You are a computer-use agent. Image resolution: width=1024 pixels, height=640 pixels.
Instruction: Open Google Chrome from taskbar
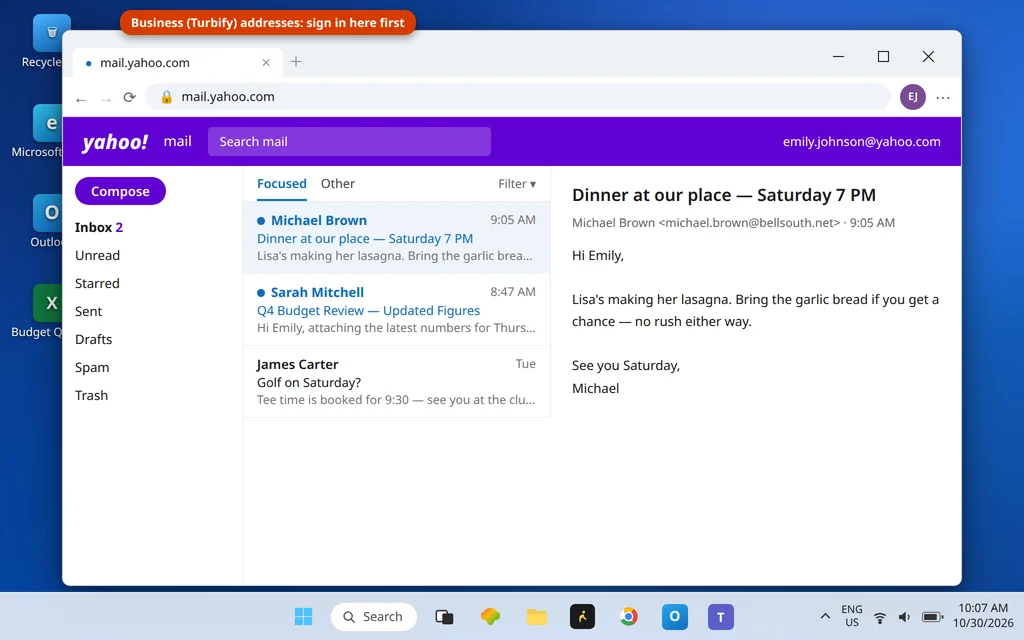628,616
